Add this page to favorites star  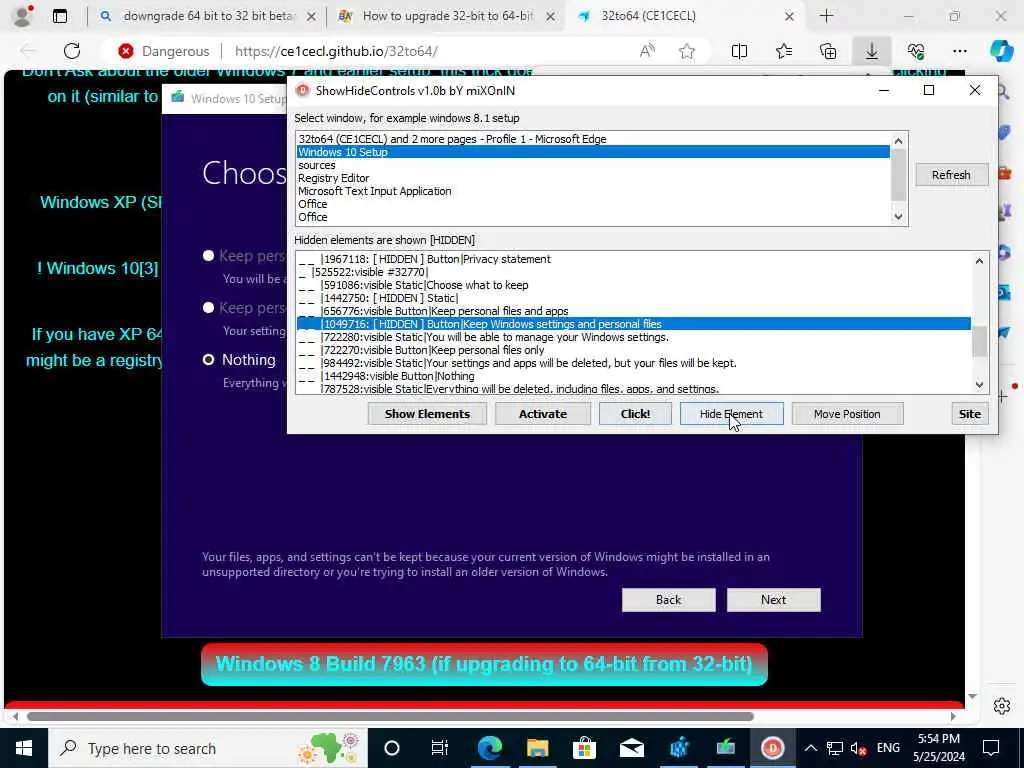coord(686,51)
